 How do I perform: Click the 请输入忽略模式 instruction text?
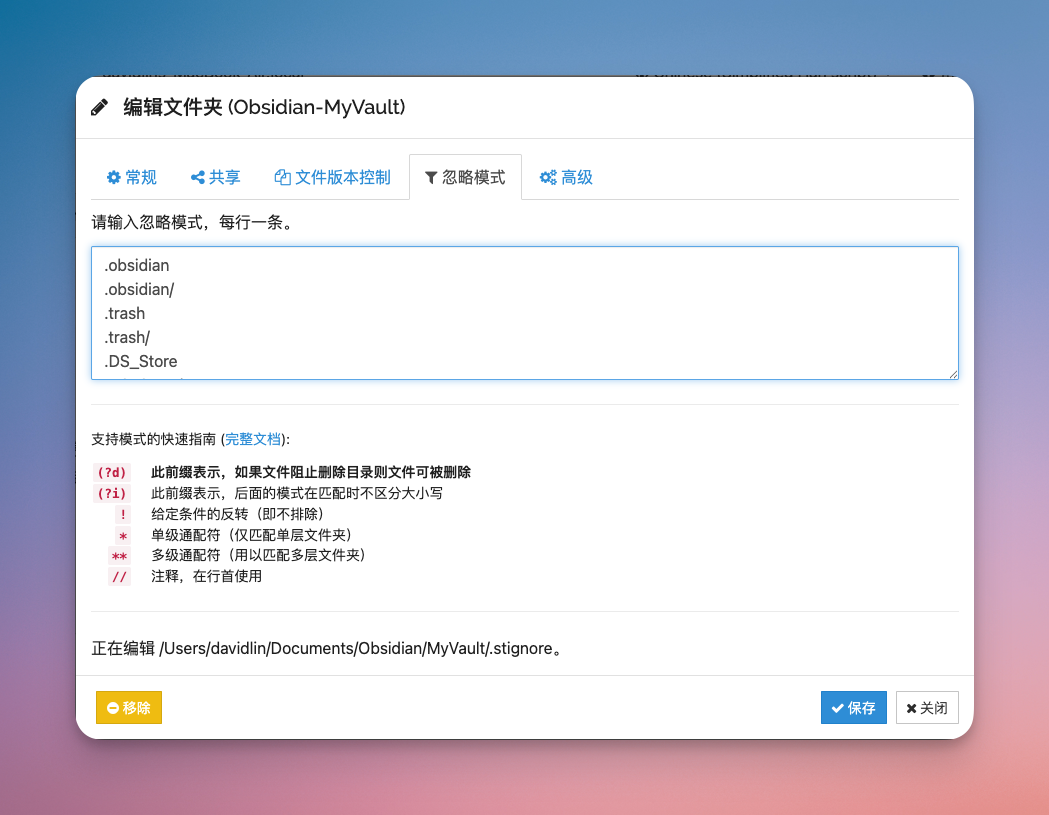[193, 222]
